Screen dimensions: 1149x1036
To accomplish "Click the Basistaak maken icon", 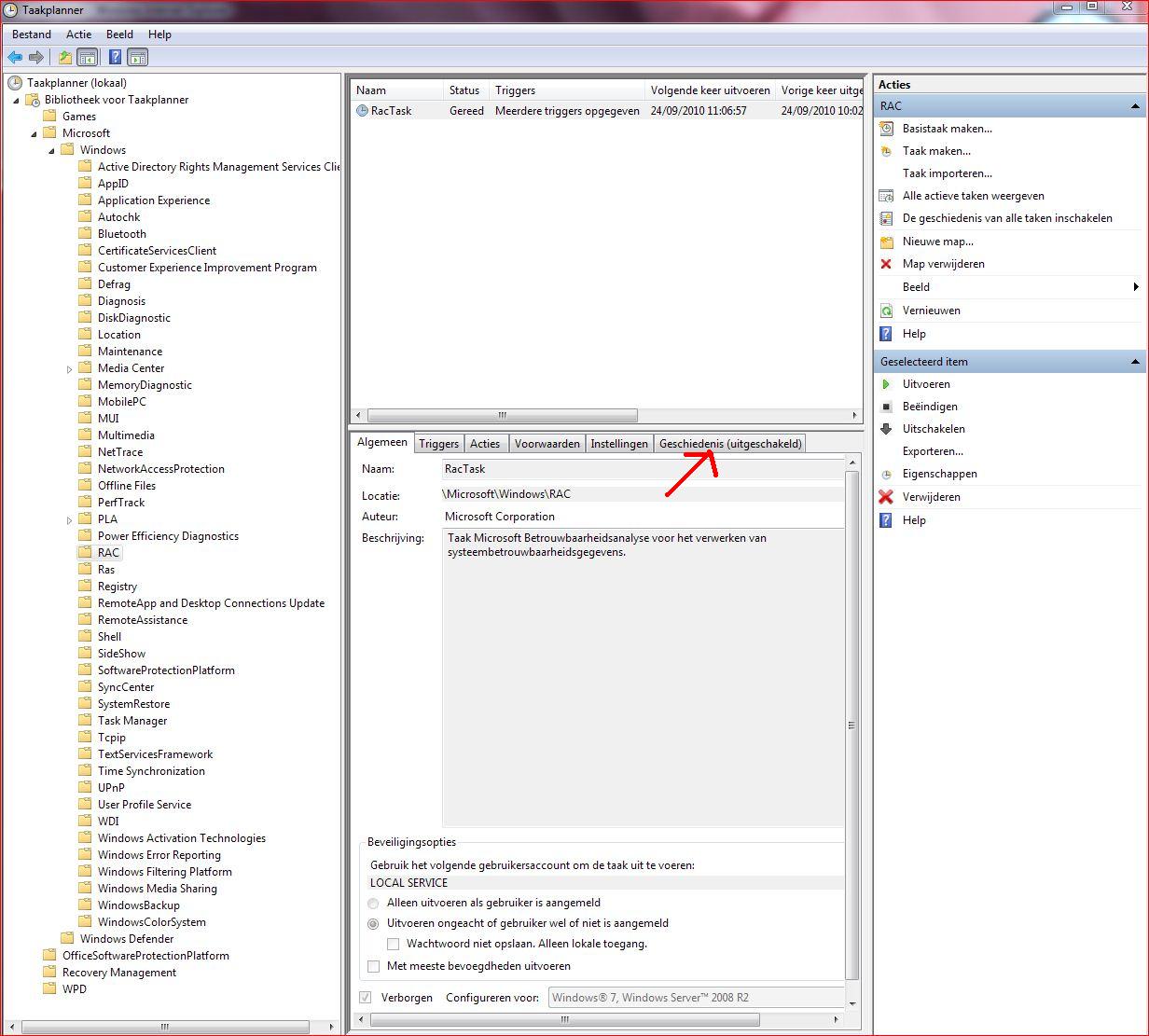I will click(x=887, y=129).
